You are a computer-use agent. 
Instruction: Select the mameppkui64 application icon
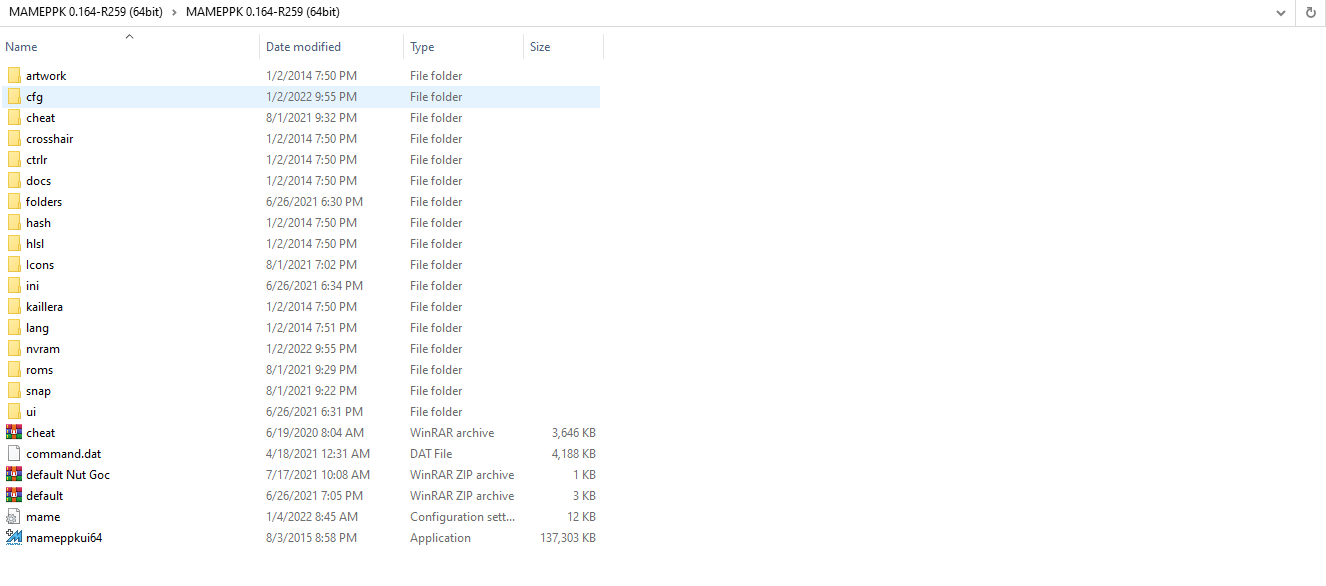click(x=14, y=538)
